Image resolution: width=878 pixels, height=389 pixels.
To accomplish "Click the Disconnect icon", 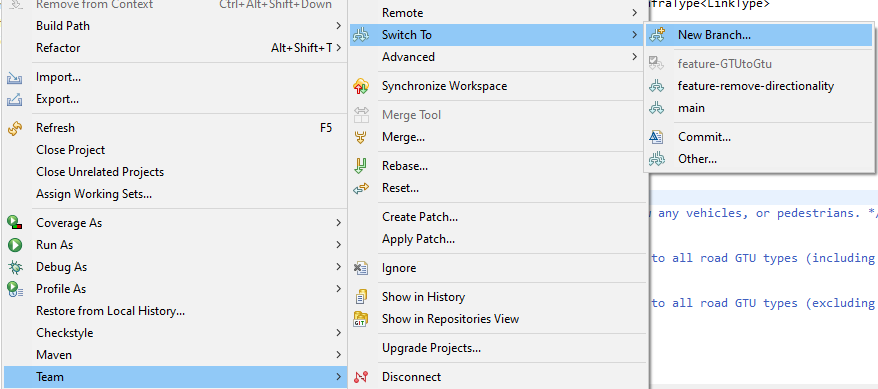I will (361, 377).
